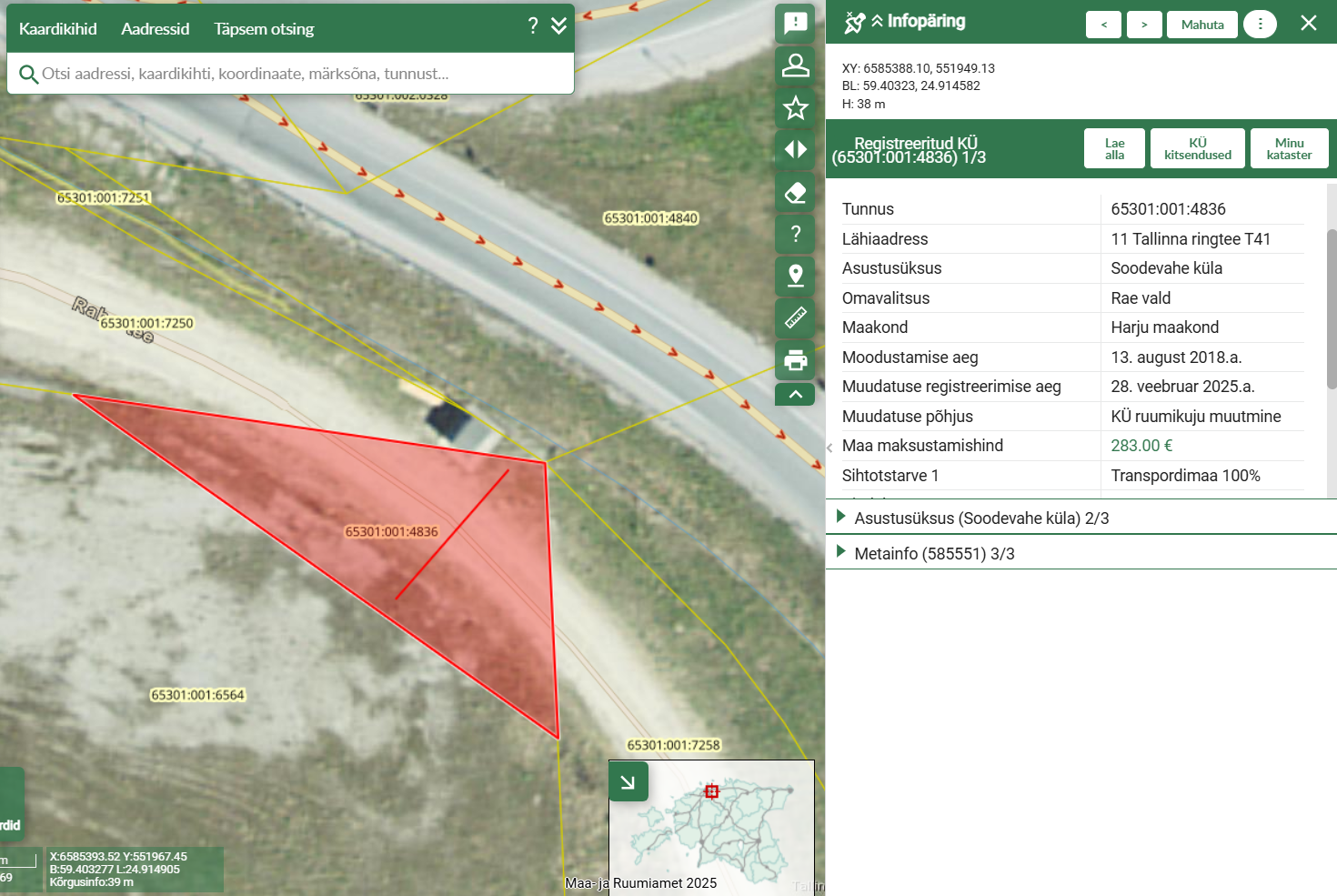Collapse the Infopäring panel header
1337x896 pixels.
(877, 22)
